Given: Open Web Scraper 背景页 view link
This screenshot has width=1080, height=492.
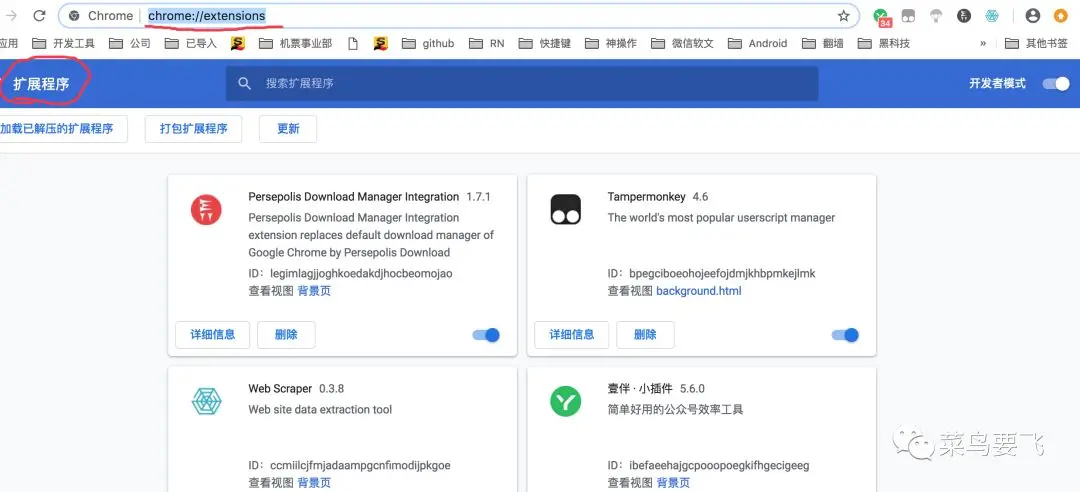Looking at the screenshot, I should 314,483.
